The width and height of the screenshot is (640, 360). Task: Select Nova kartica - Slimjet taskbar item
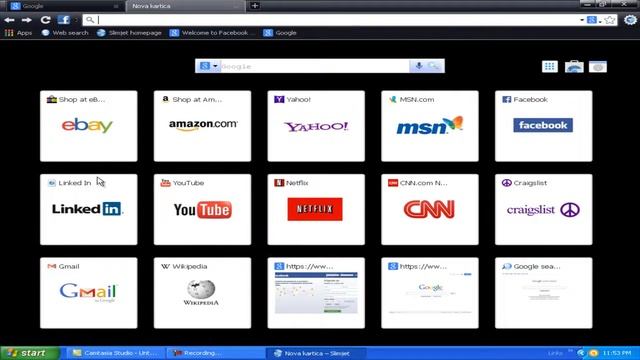(316, 353)
